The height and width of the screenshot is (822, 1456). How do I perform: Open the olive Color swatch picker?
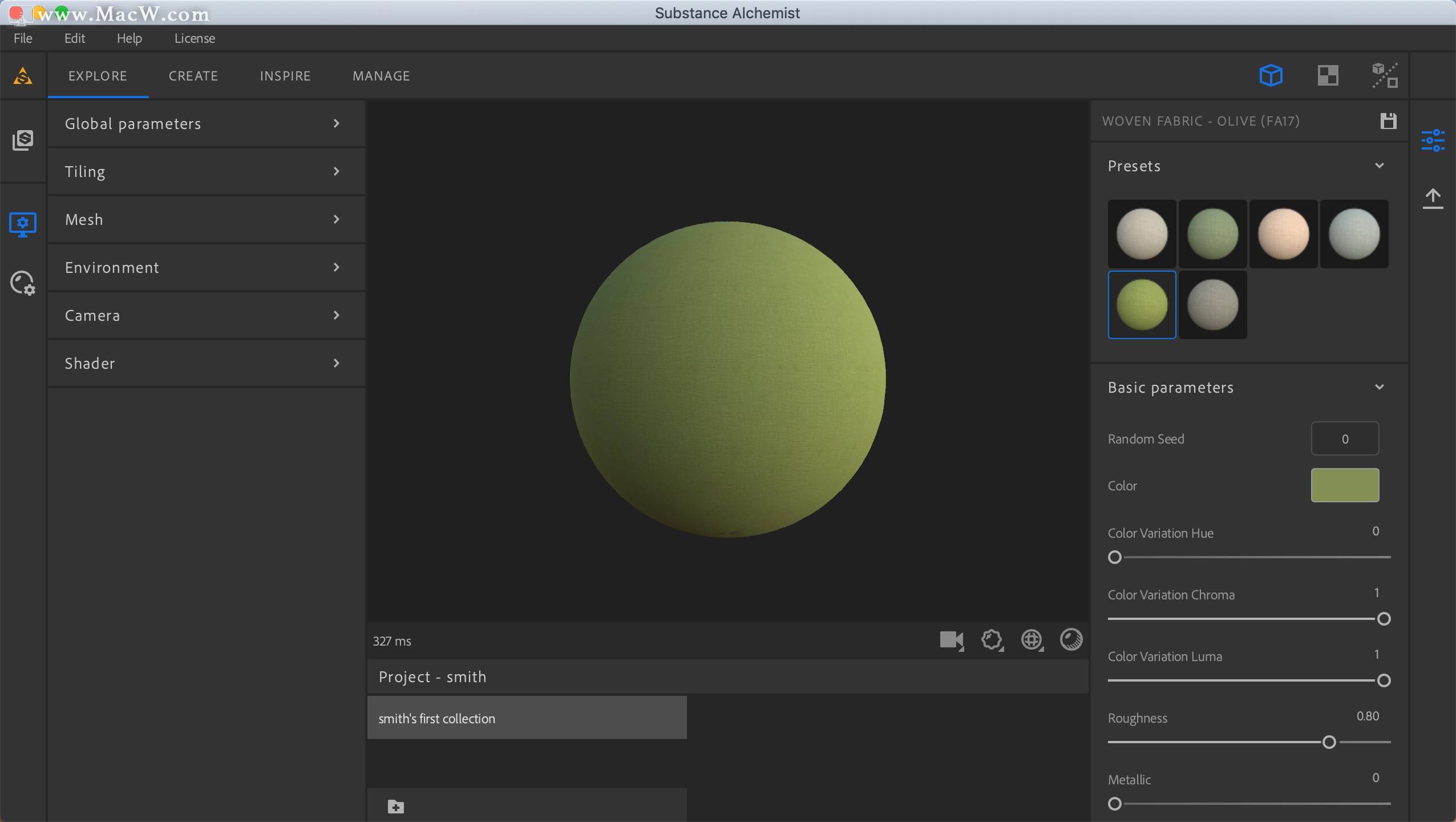pos(1345,485)
